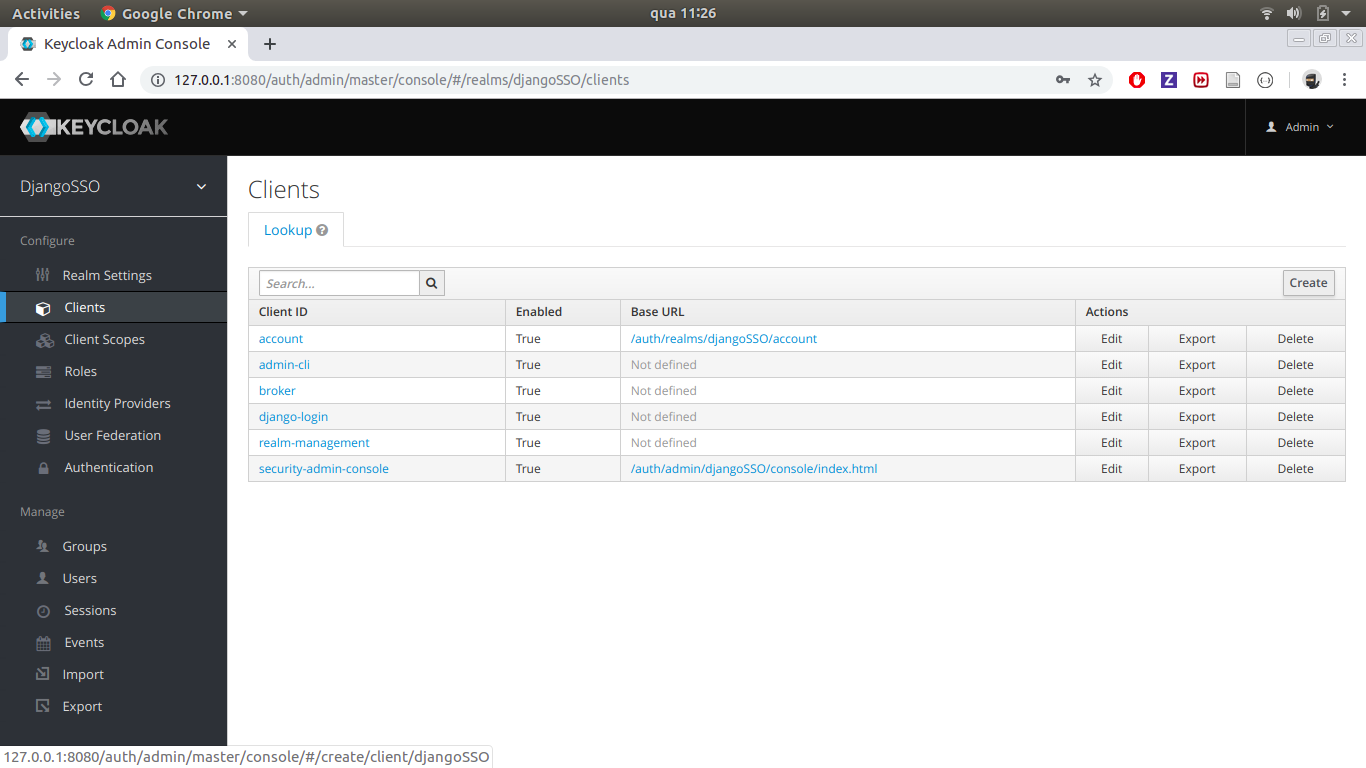1366x768 pixels.
Task: Open Client Scopes in the sidebar
Action: click(x=105, y=340)
